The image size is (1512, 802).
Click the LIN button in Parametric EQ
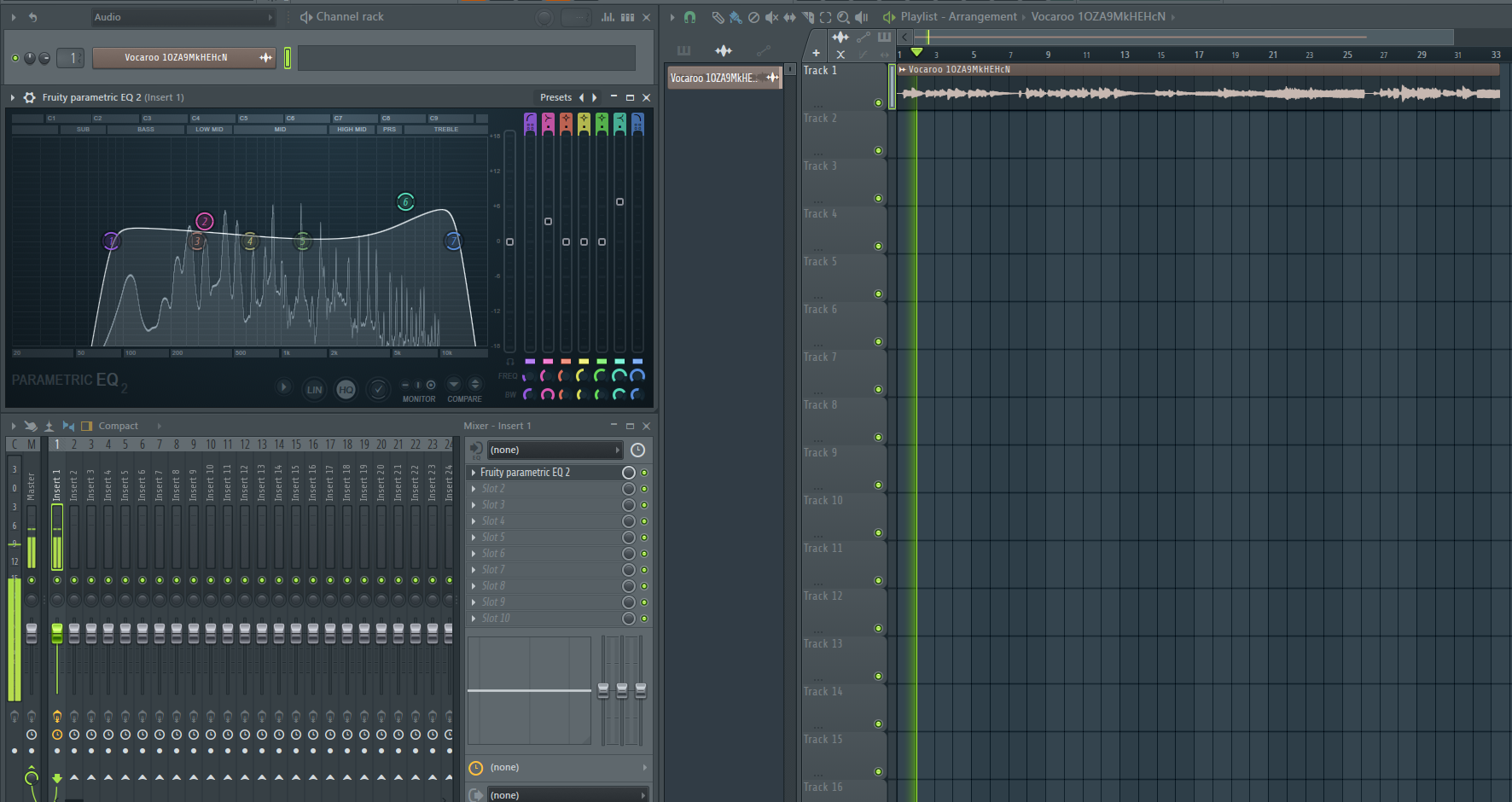(x=314, y=390)
